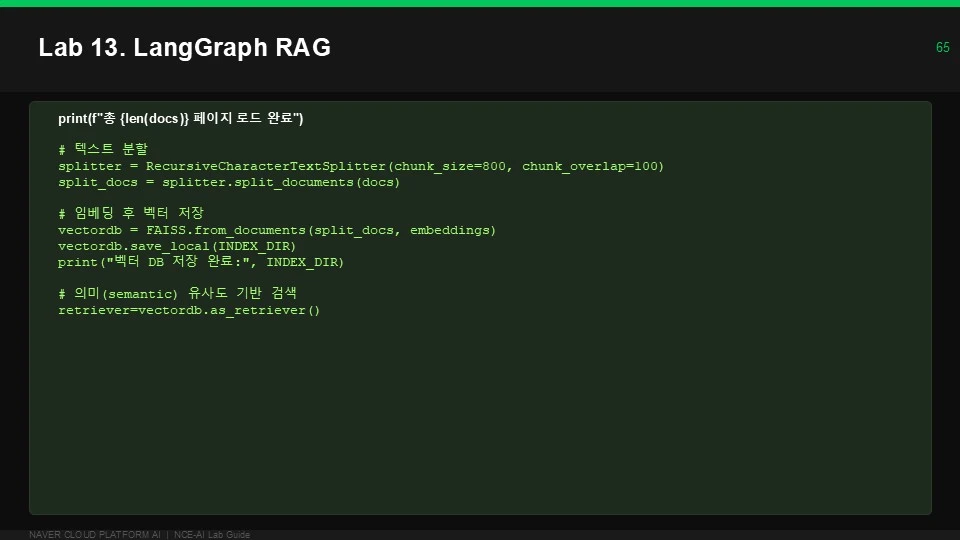Screen dimensions: 960x540
Task: Click the 'vectordb = FAISS.from_documents' line
Action: (277, 230)
